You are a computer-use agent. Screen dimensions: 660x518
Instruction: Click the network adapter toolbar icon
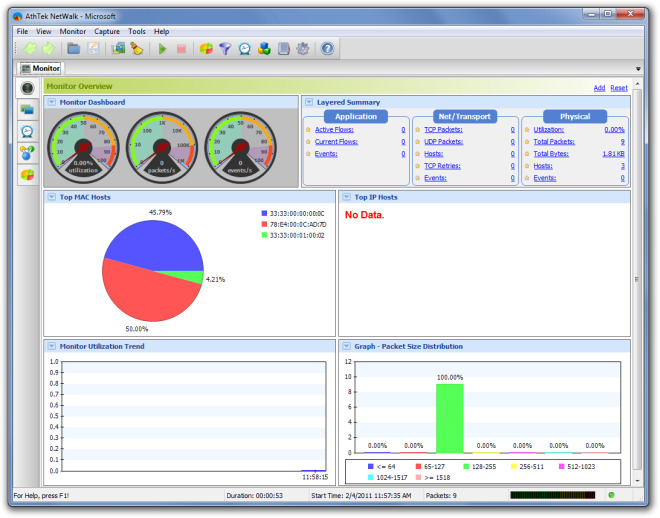[118, 49]
